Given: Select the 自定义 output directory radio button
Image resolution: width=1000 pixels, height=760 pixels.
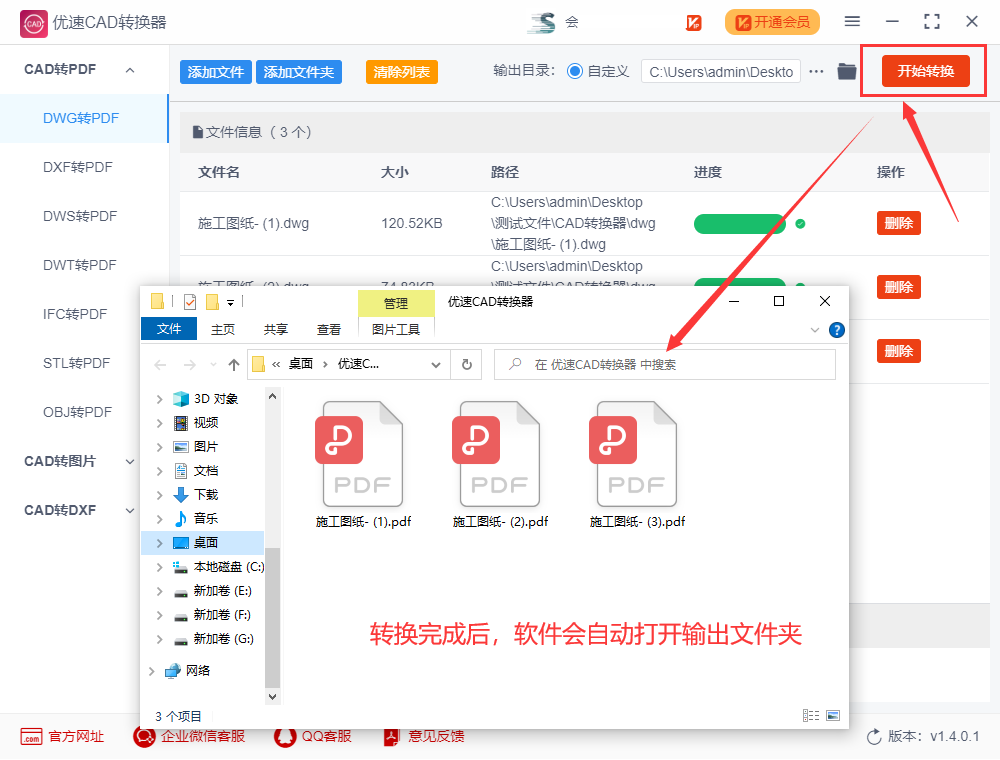Looking at the screenshot, I should point(575,71).
